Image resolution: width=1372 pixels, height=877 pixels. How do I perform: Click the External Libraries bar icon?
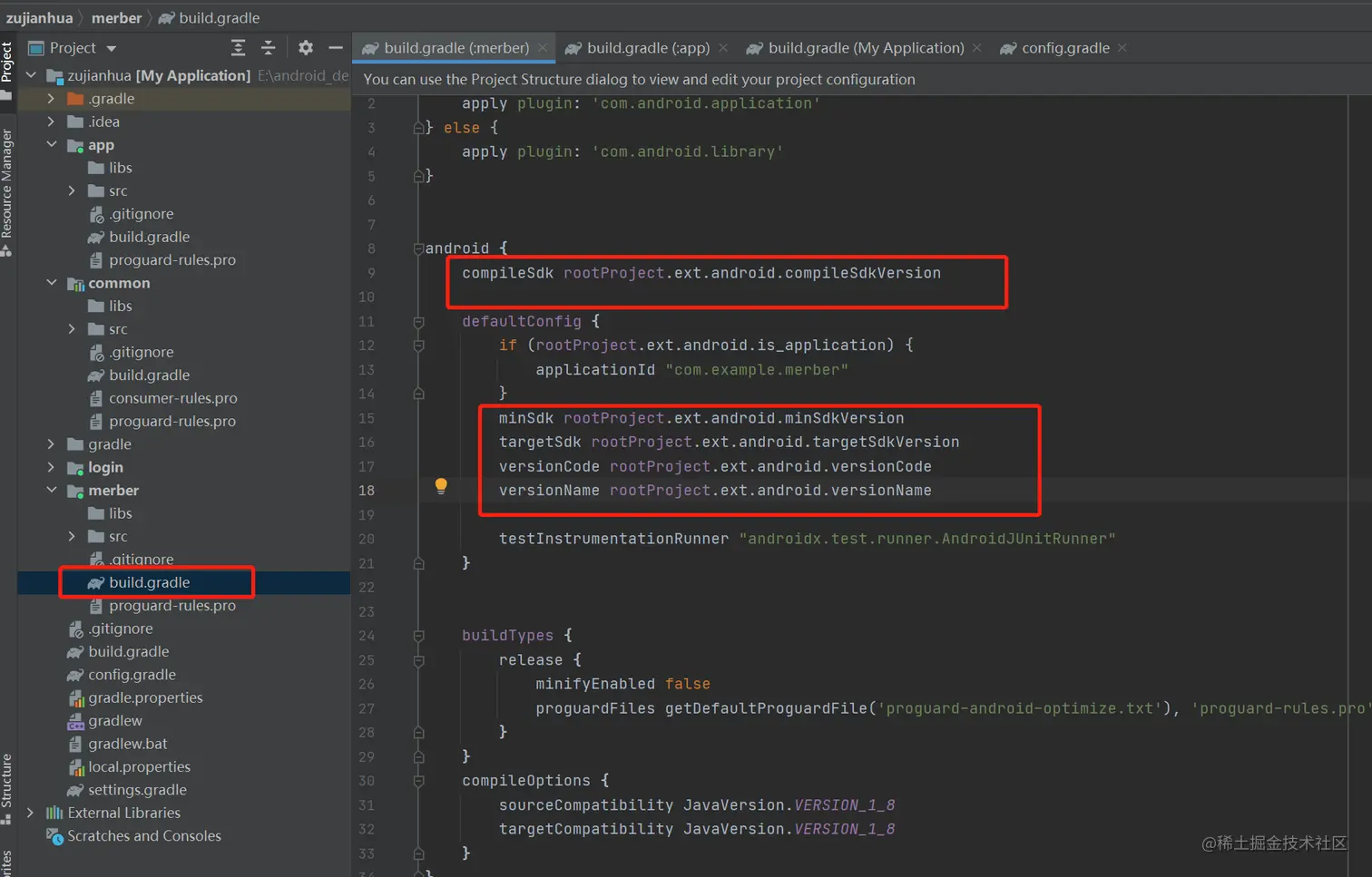click(54, 813)
